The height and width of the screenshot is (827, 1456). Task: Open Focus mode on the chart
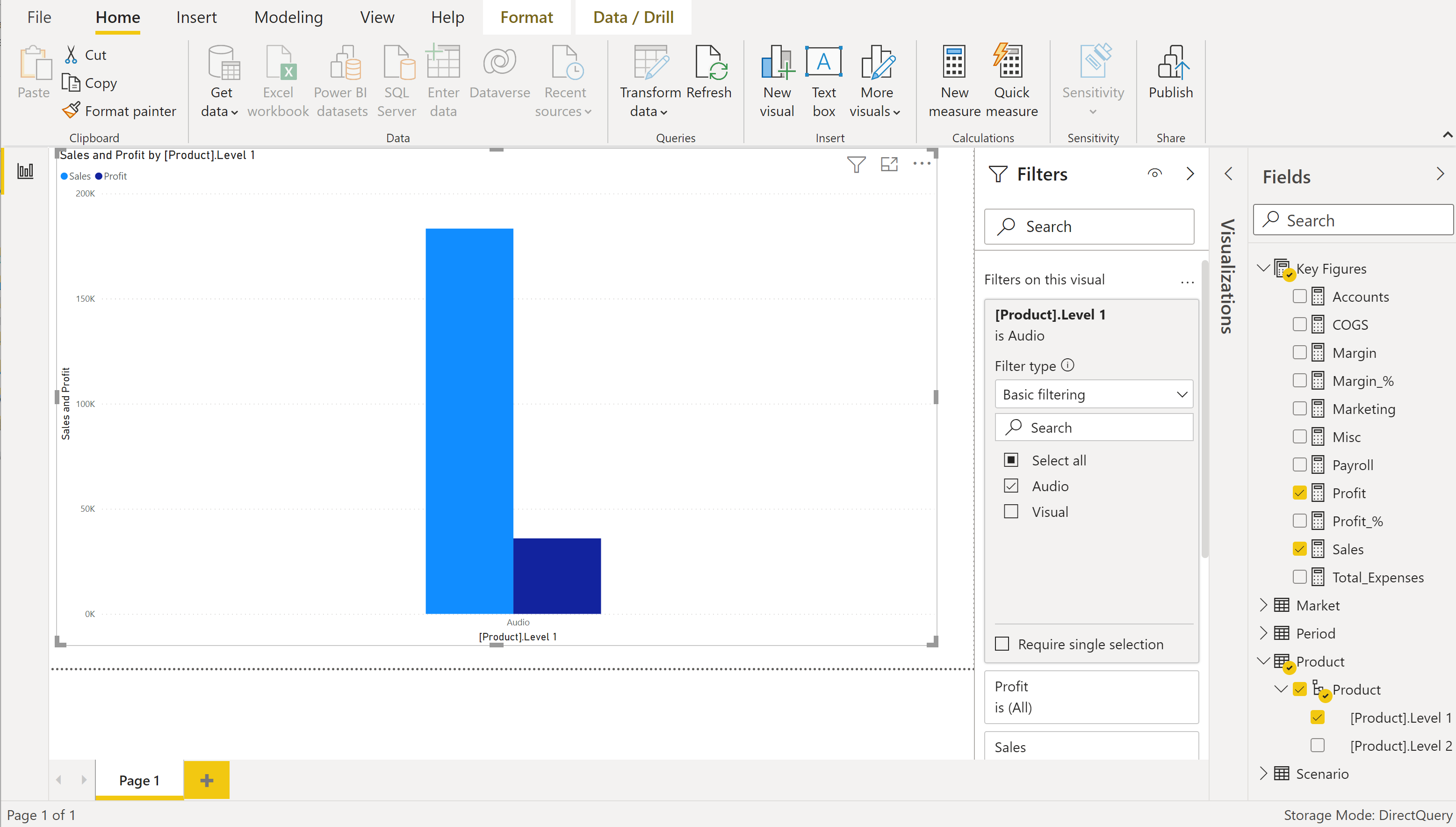[889, 164]
